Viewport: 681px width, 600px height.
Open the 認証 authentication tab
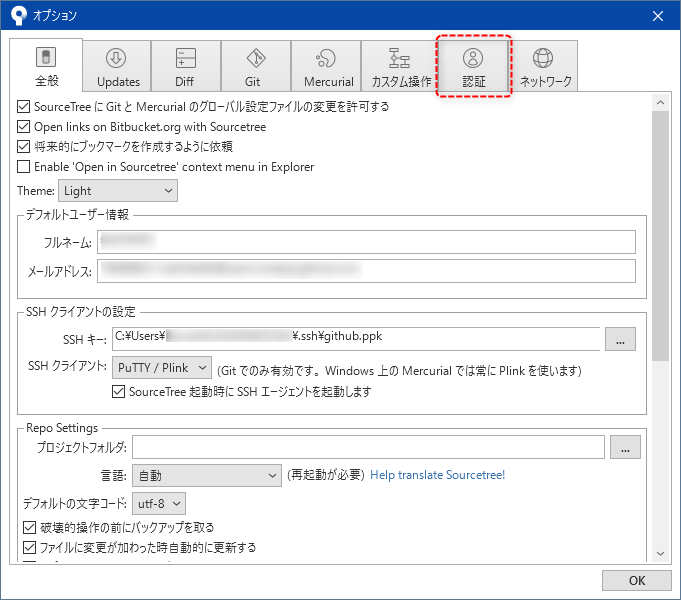tap(473, 66)
